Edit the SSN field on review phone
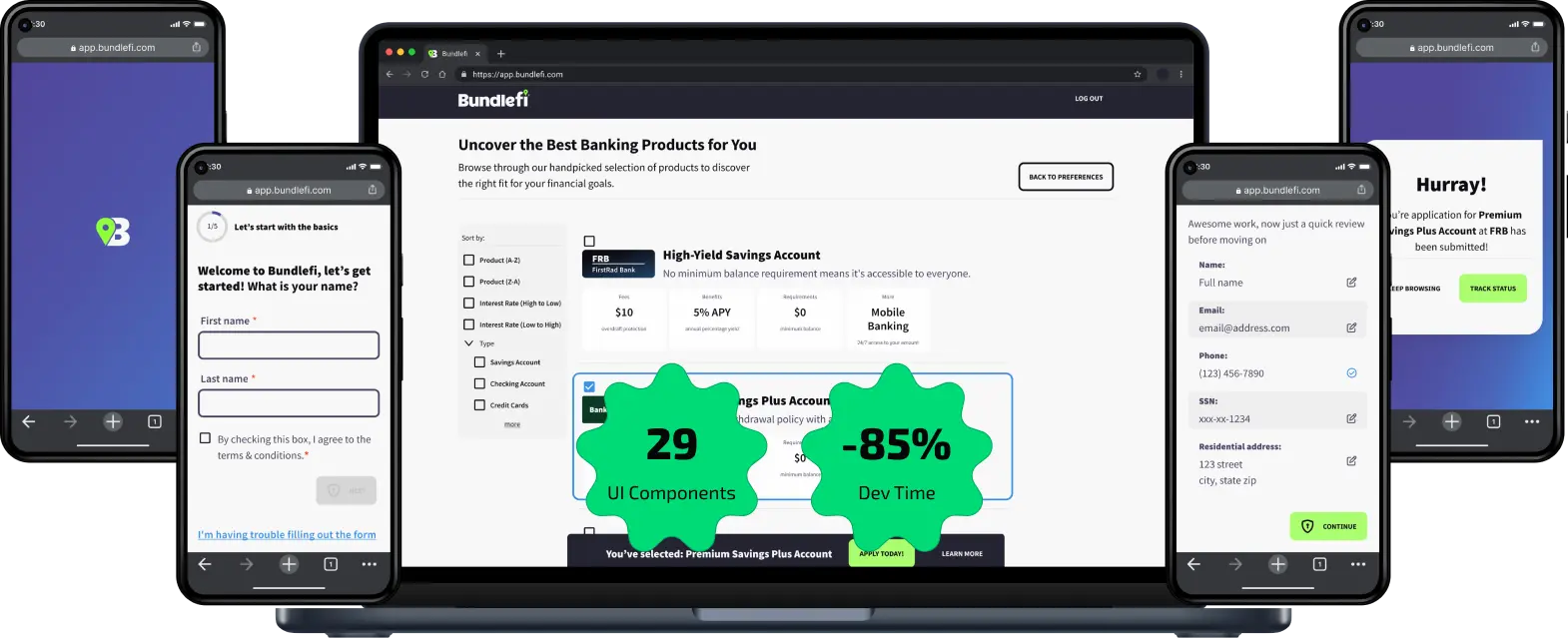 click(x=1351, y=418)
